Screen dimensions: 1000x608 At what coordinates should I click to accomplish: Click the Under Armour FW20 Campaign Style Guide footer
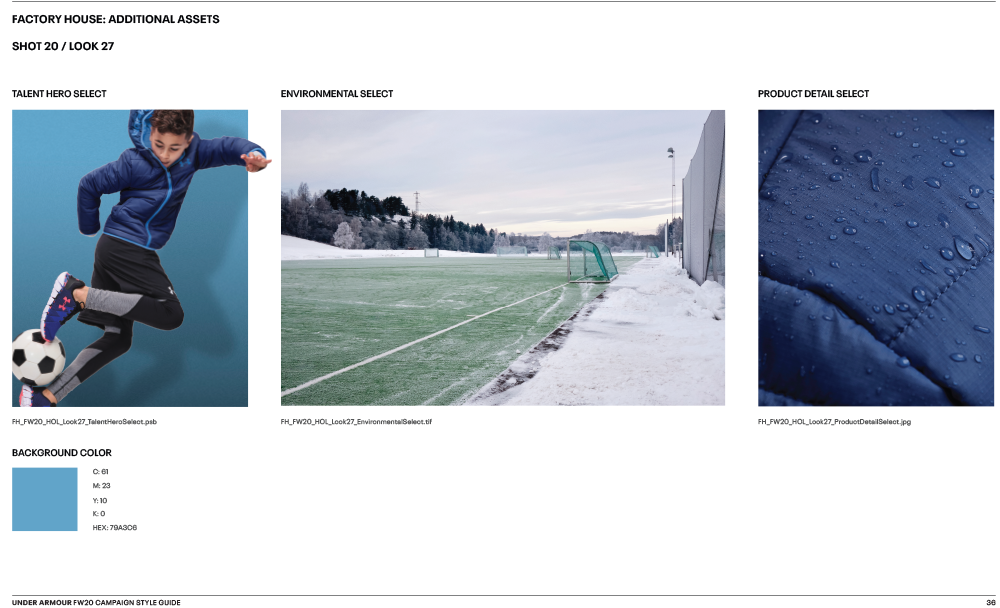point(96,602)
